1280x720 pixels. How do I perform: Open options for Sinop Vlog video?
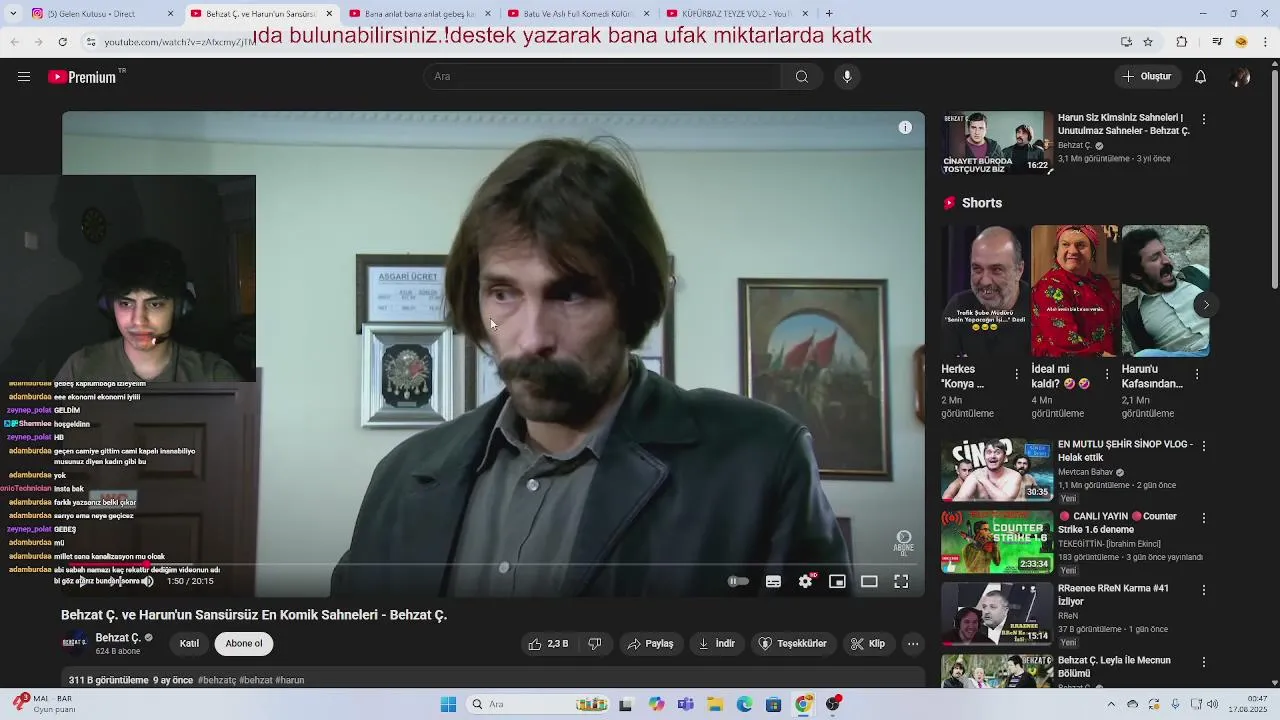click(x=1204, y=446)
